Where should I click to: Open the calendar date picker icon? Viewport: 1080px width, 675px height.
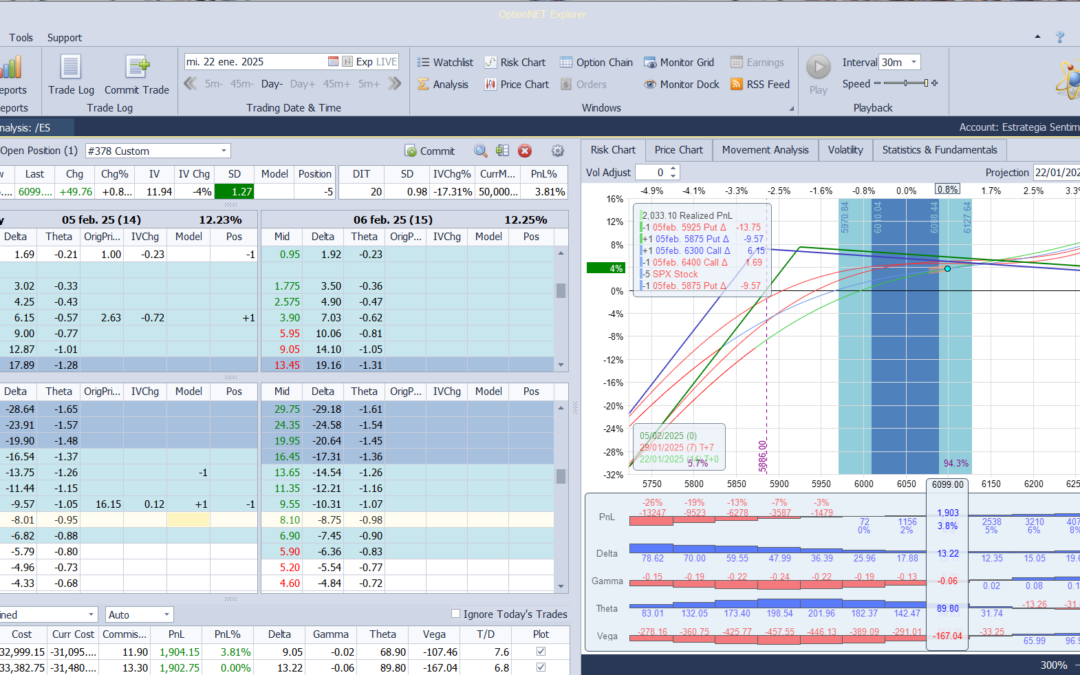click(333, 61)
